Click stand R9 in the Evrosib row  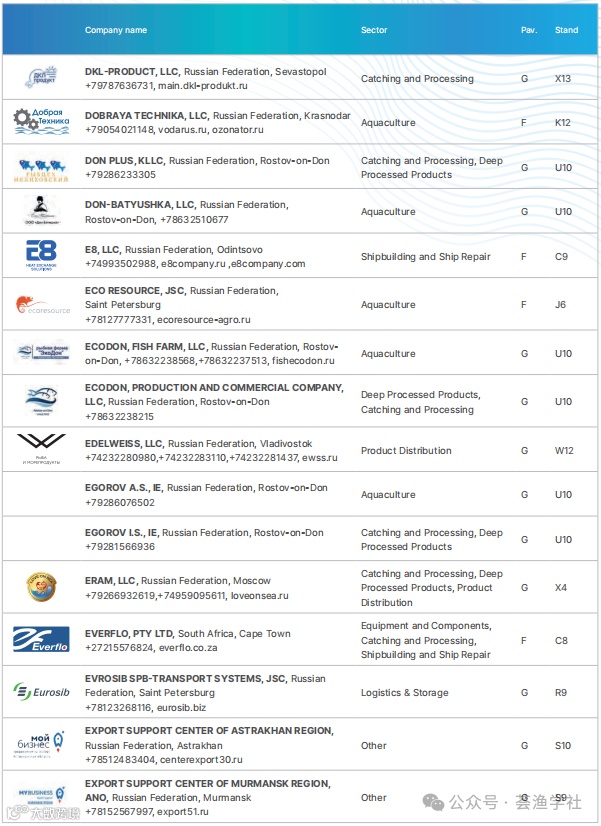[x=561, y=693]
